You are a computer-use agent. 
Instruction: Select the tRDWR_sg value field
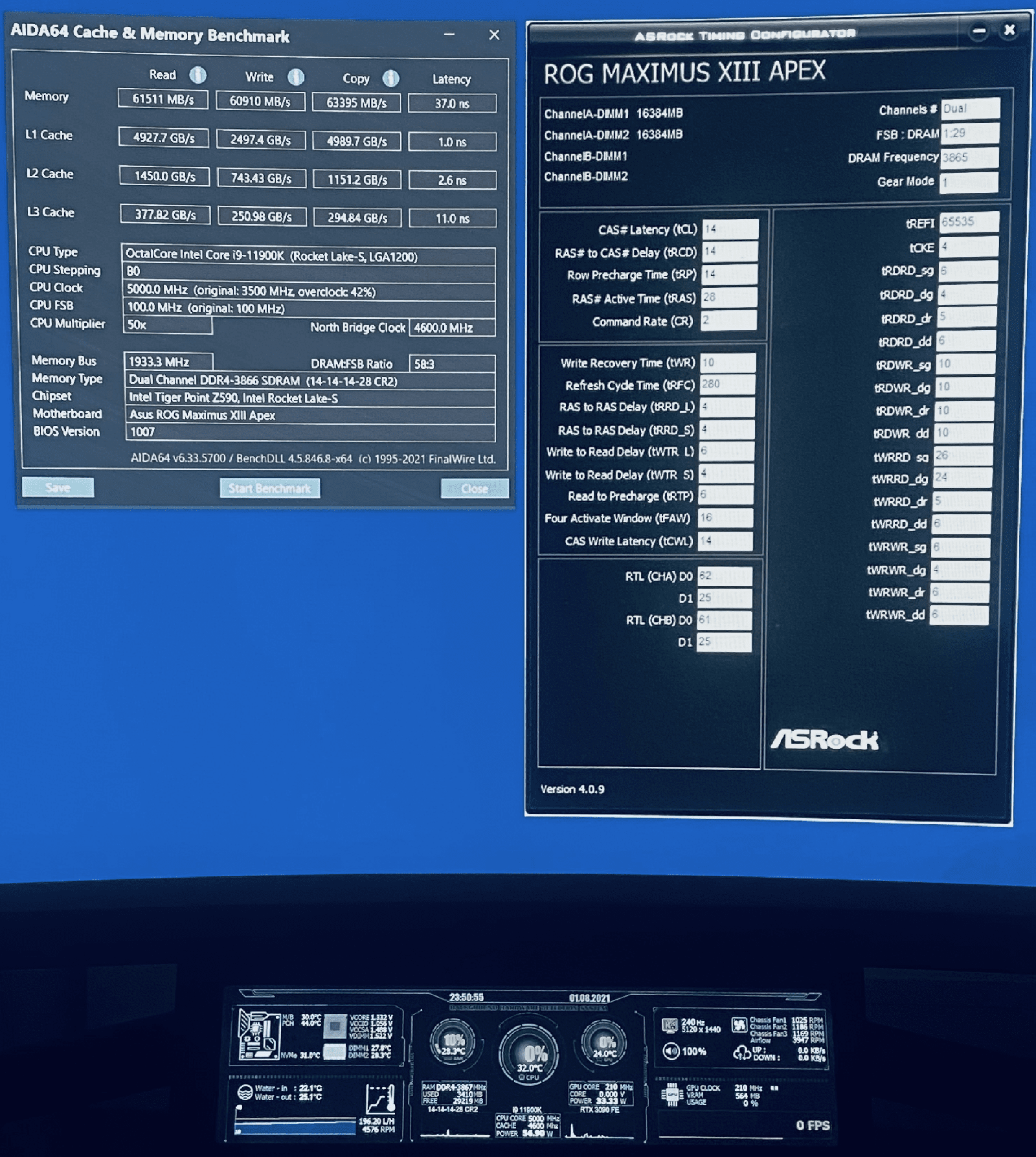tap(965, 364)
